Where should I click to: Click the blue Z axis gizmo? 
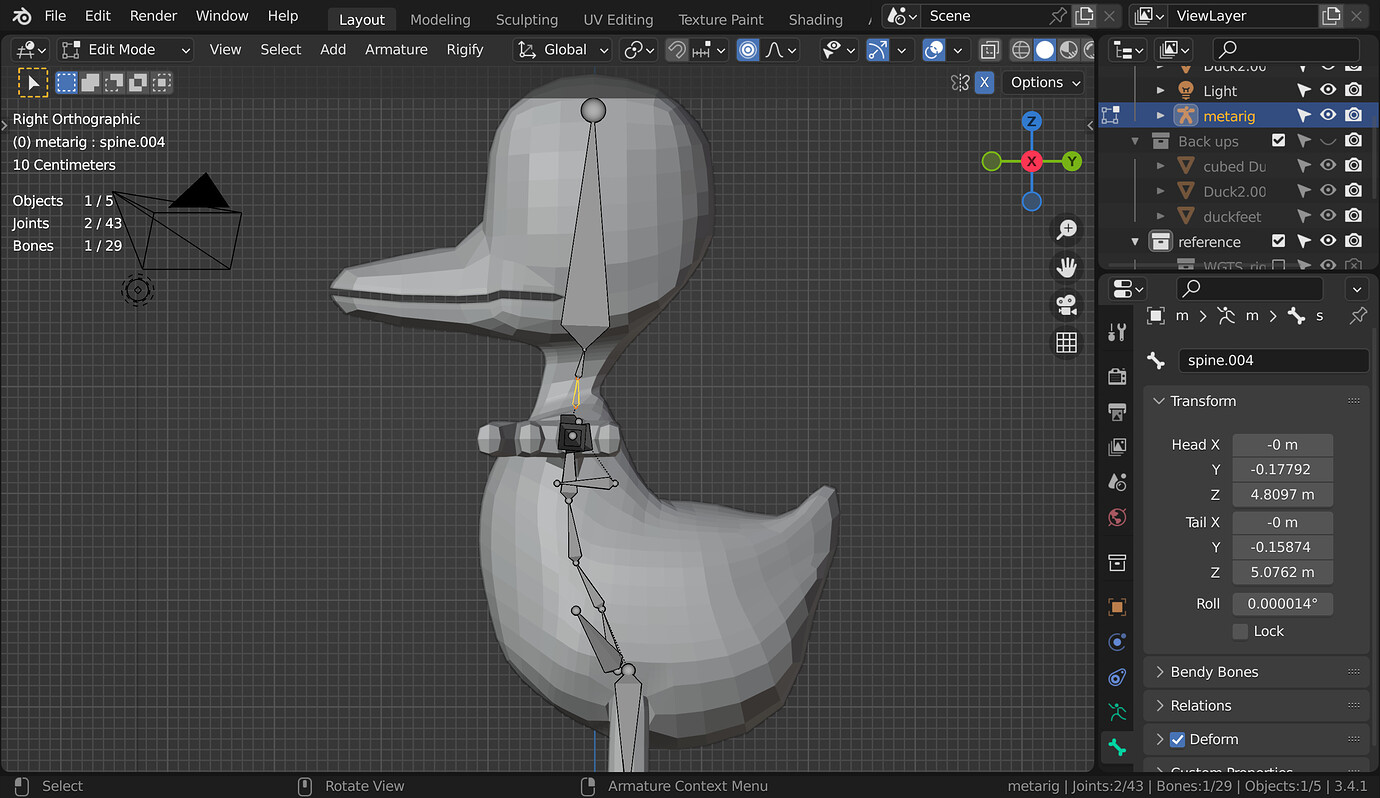click(x=1032, y=121)
